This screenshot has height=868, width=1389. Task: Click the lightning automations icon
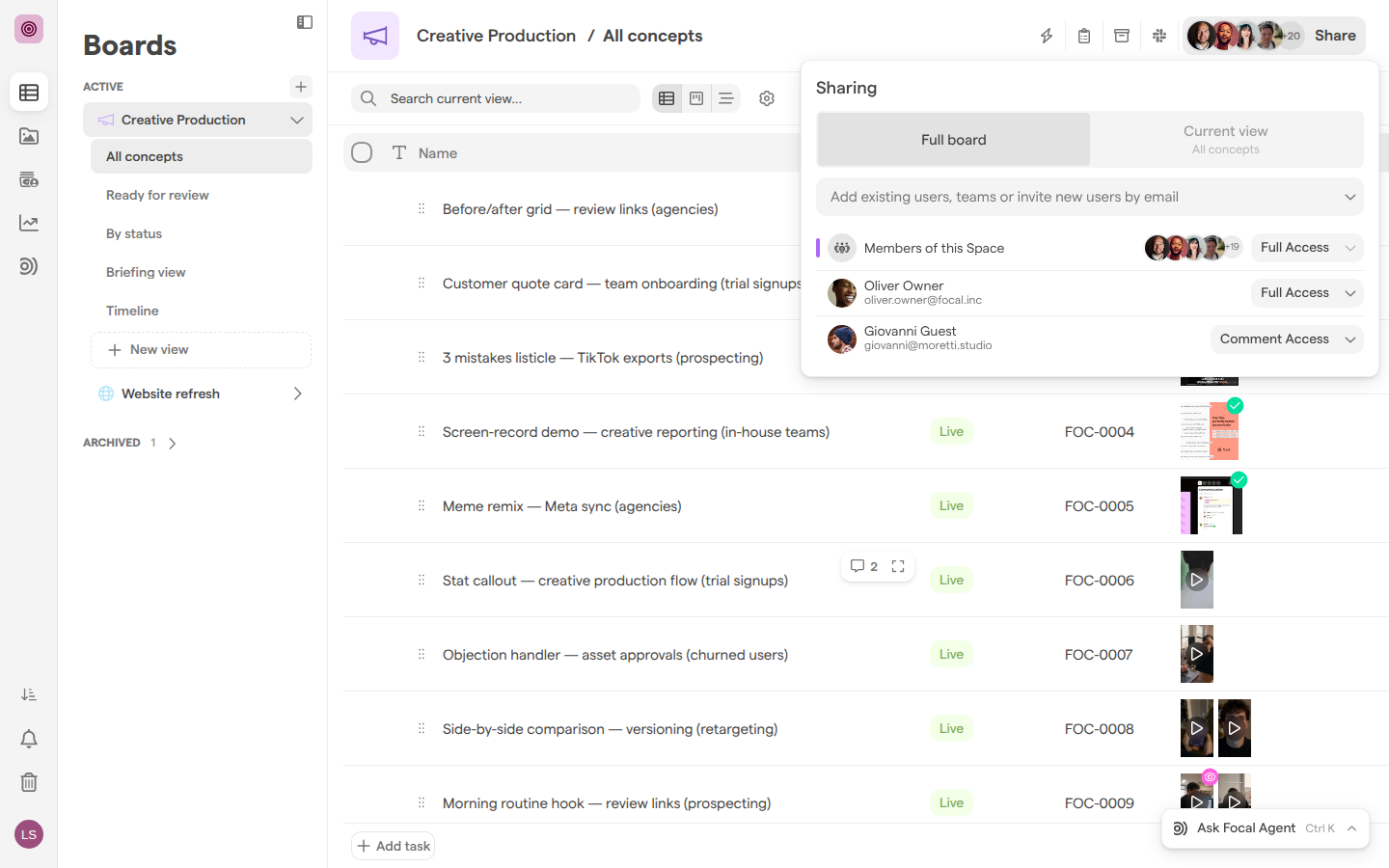1047,36
